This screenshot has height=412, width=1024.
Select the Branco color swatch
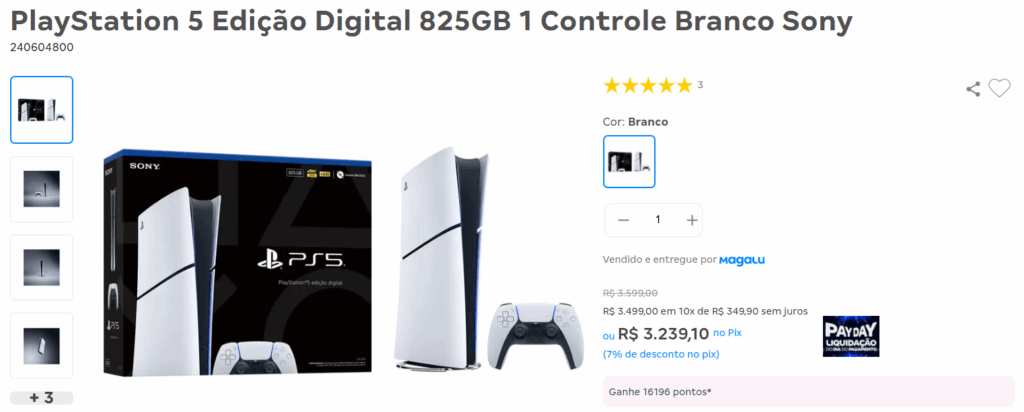pos(629,161)
